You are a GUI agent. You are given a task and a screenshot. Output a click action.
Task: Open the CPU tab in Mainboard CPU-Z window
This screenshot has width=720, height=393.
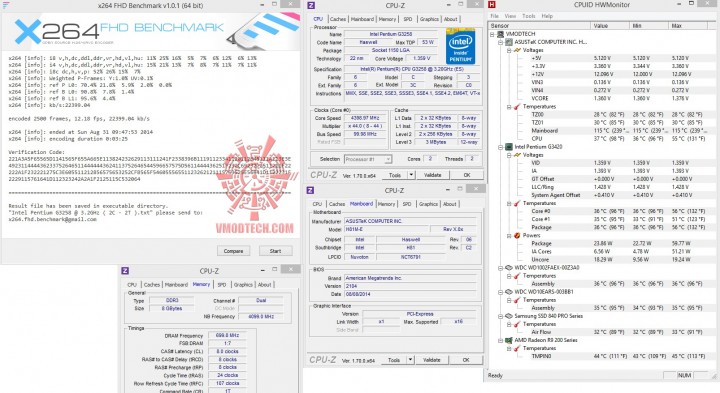click(x=317, y=204)
